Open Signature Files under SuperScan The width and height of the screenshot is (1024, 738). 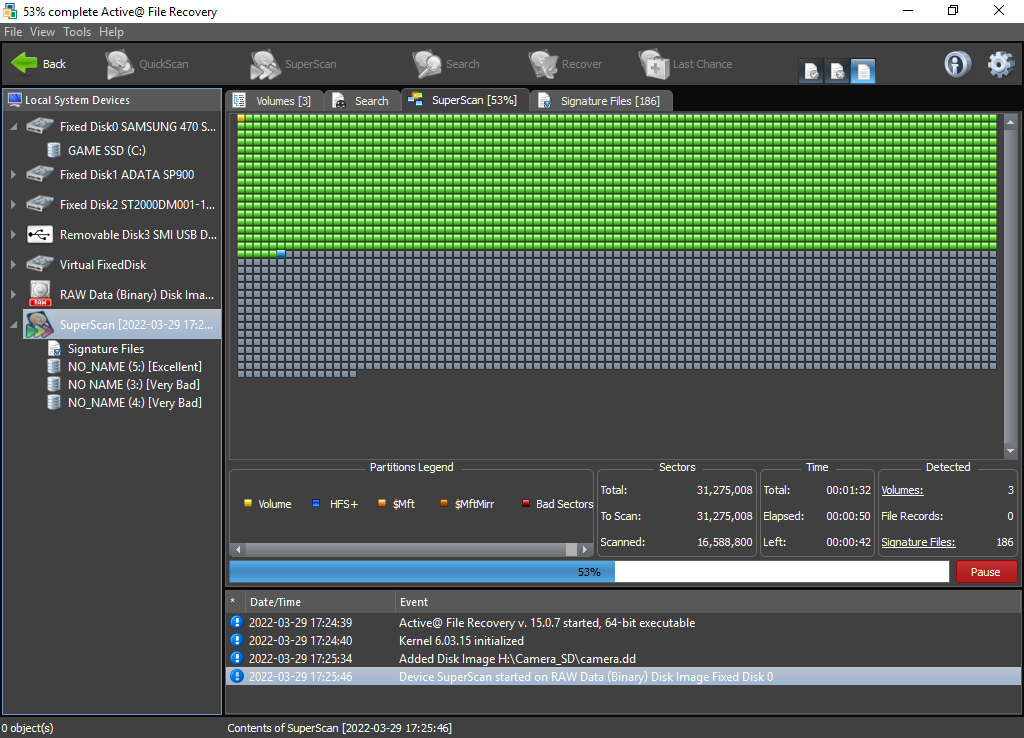point(96,349)
